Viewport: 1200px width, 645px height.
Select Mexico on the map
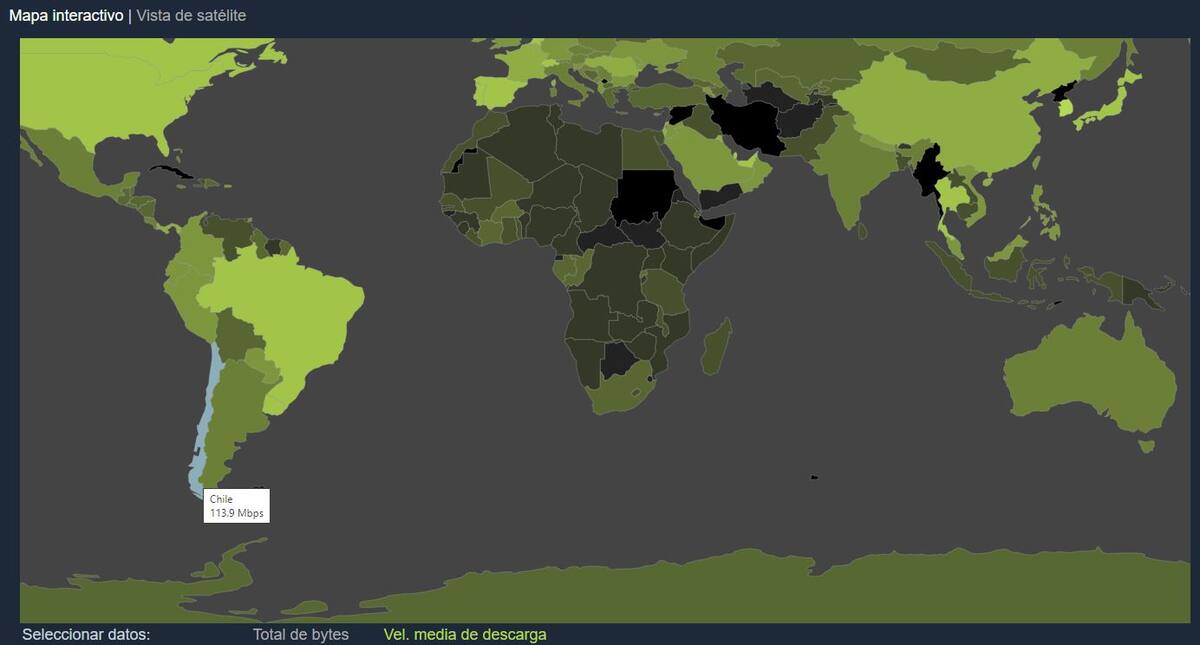pyautogui.click(x=75, y=165)
